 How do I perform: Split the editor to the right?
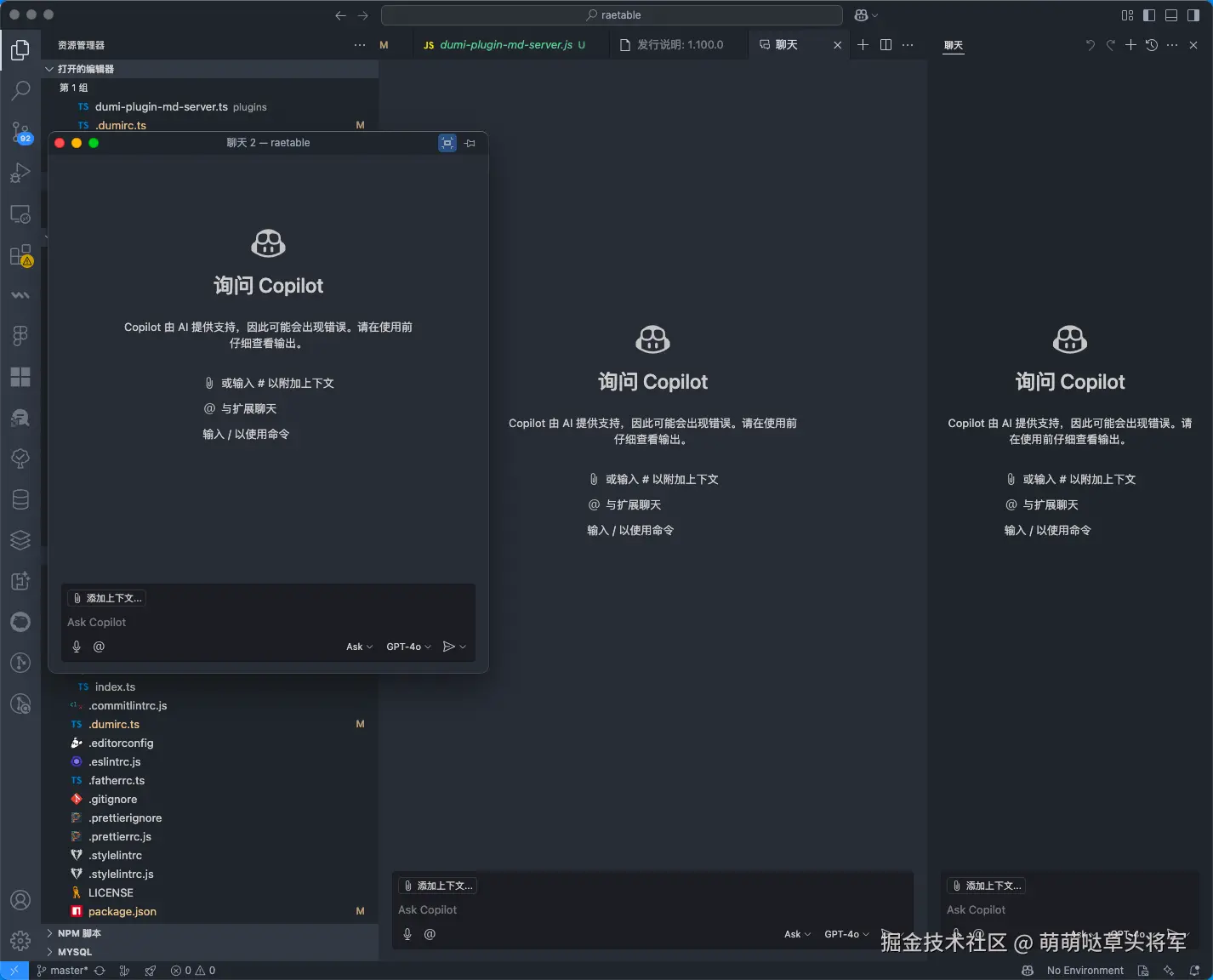click(x=886, y=45)
